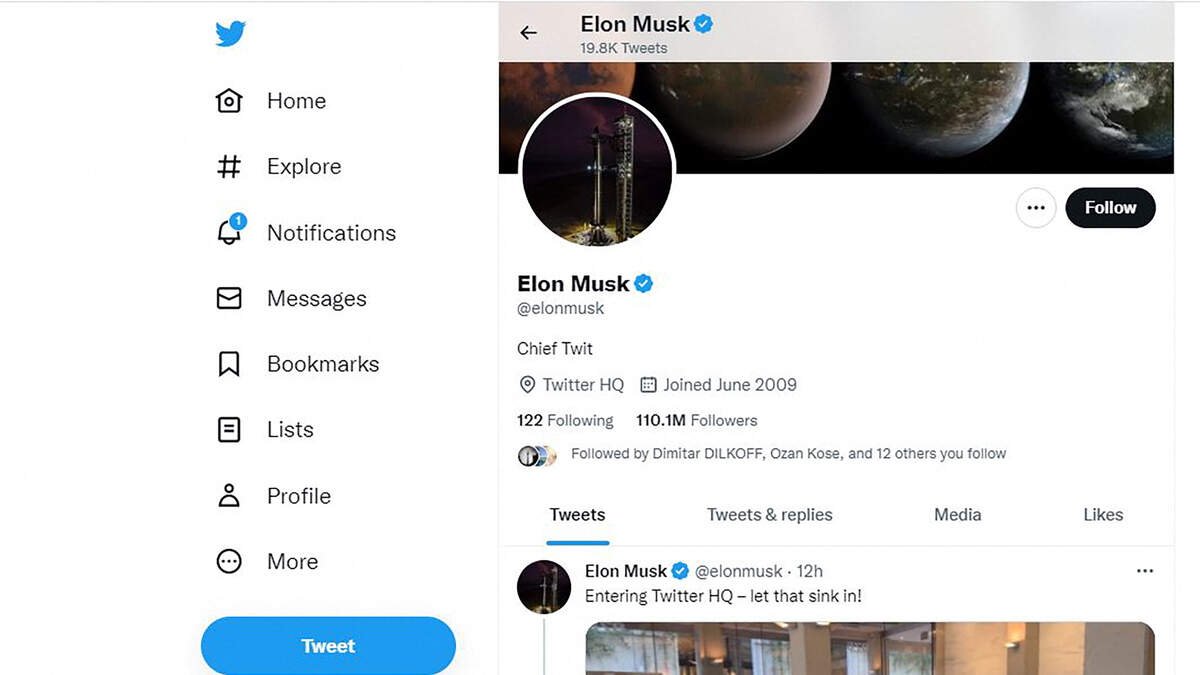Click the Twitter bird logo
Image resolution: width=1200 pixels, height=675 pixels.
tap(230, 35)
